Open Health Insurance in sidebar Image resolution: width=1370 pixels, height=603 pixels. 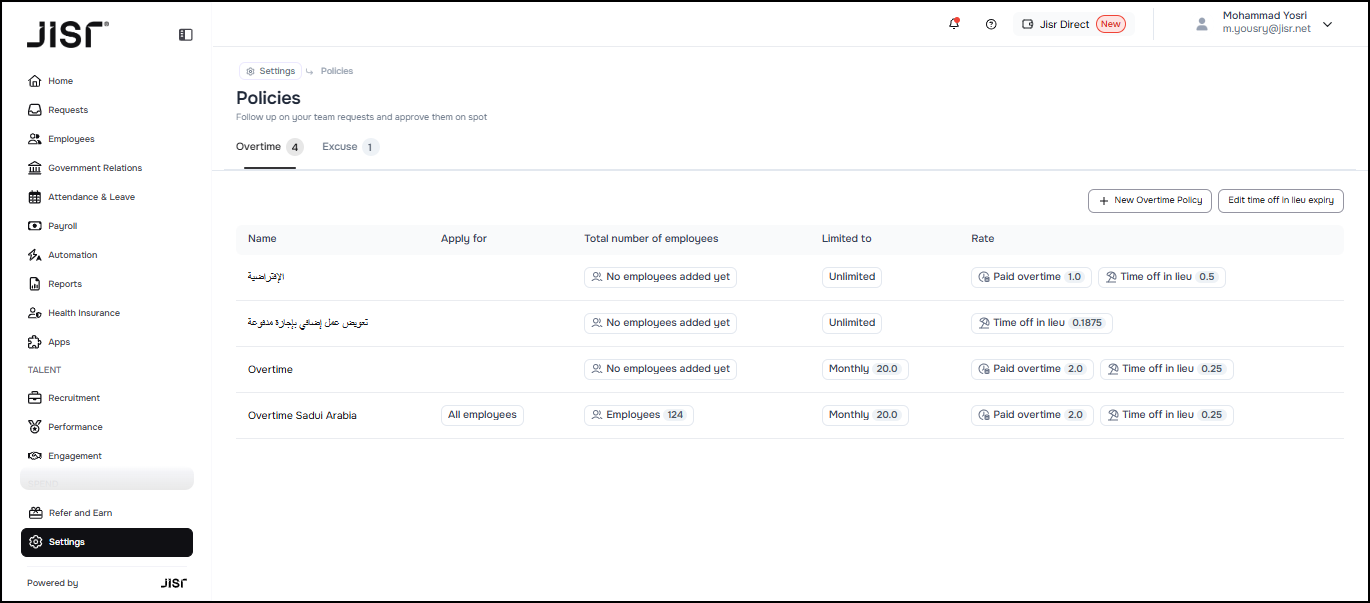click(x=83, y=313)
